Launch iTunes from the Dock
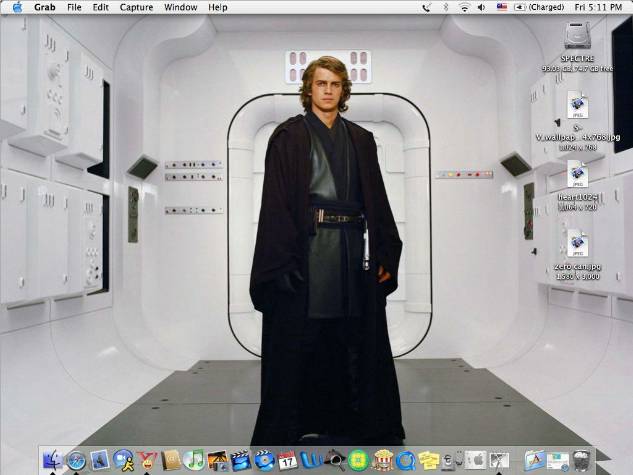The image size is (633, 475). 194,460
